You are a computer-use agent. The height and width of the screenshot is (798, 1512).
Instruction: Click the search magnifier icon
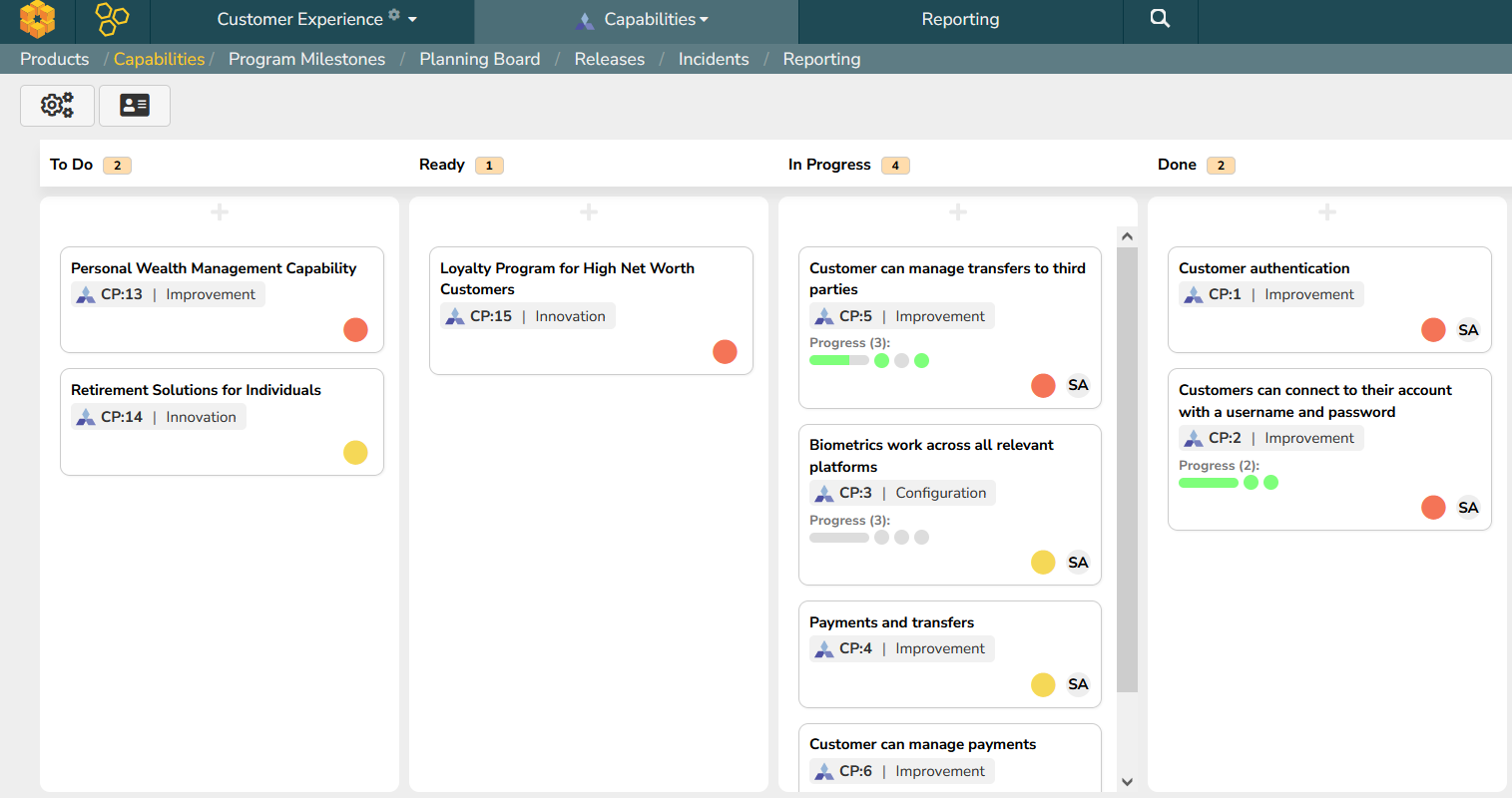1160,19
